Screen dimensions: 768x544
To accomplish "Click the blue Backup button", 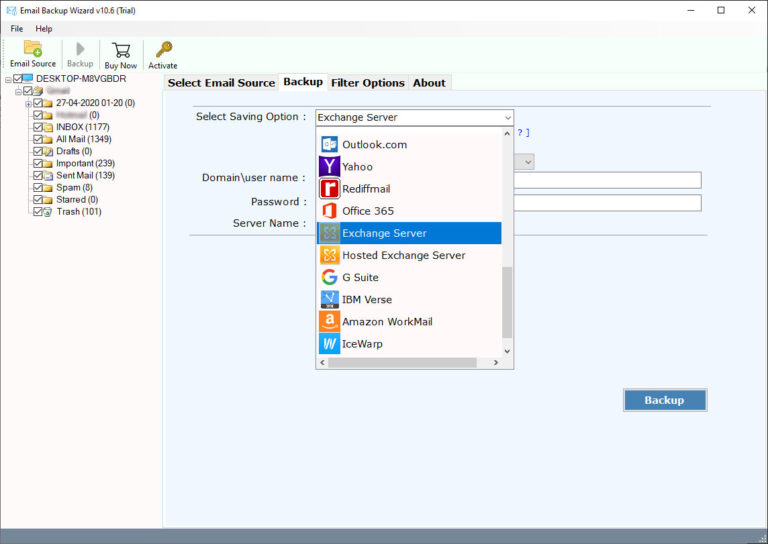I will tap(665, 400).
